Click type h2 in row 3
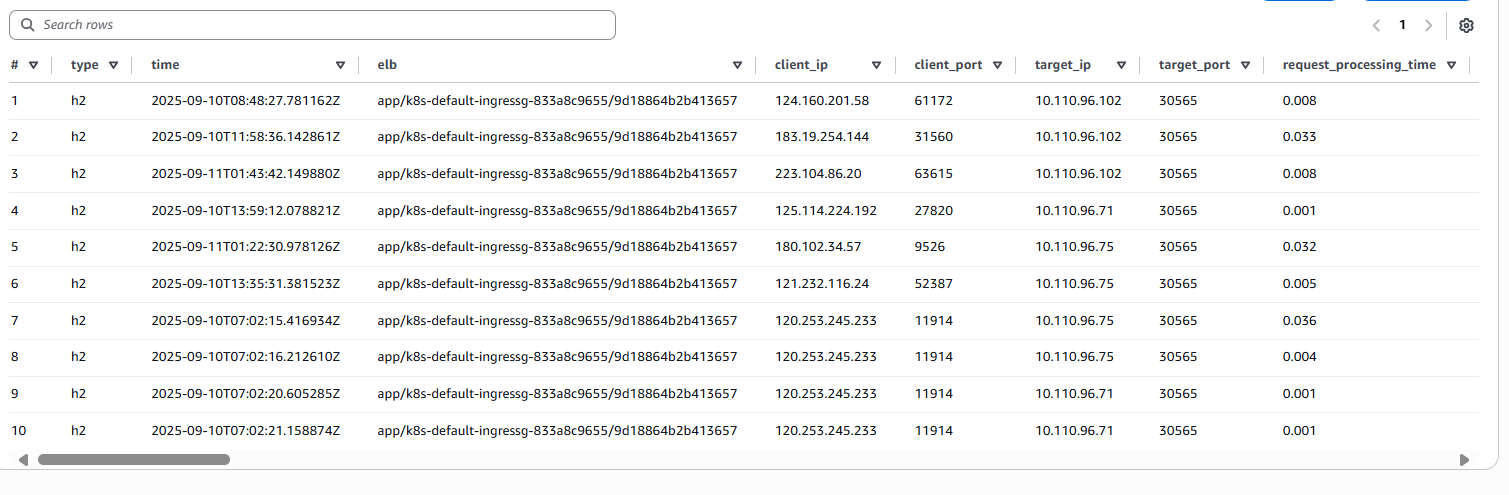 [78, 174]
